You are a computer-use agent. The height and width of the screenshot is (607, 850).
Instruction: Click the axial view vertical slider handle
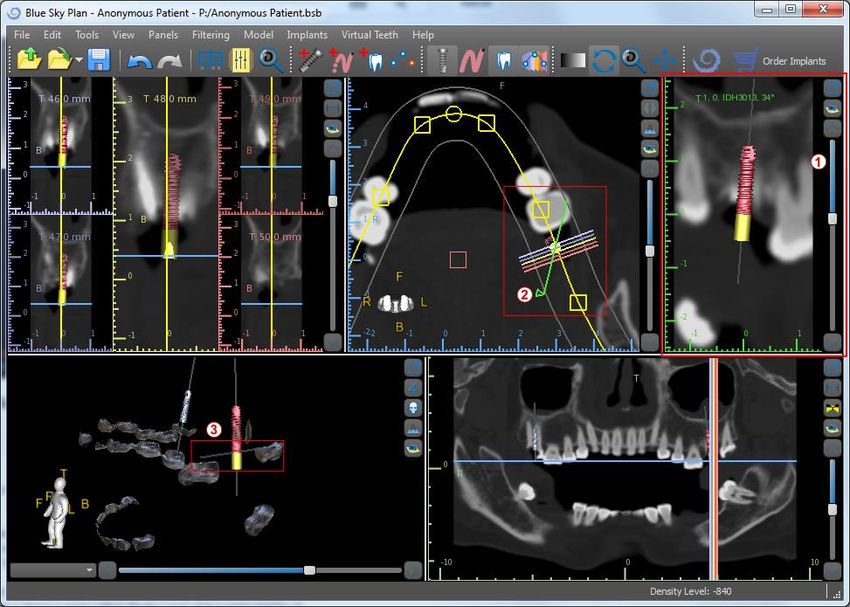pyautogui.click(x=649, y=251)
